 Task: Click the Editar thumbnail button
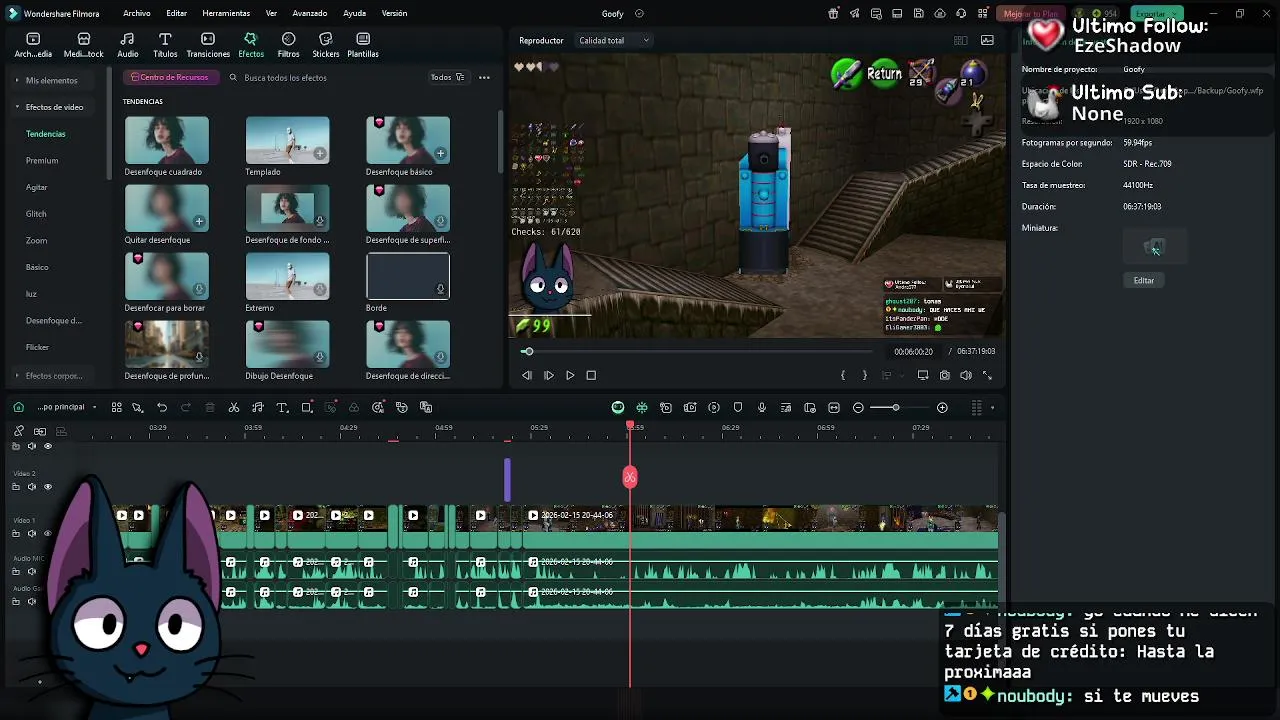(1144, 281)
